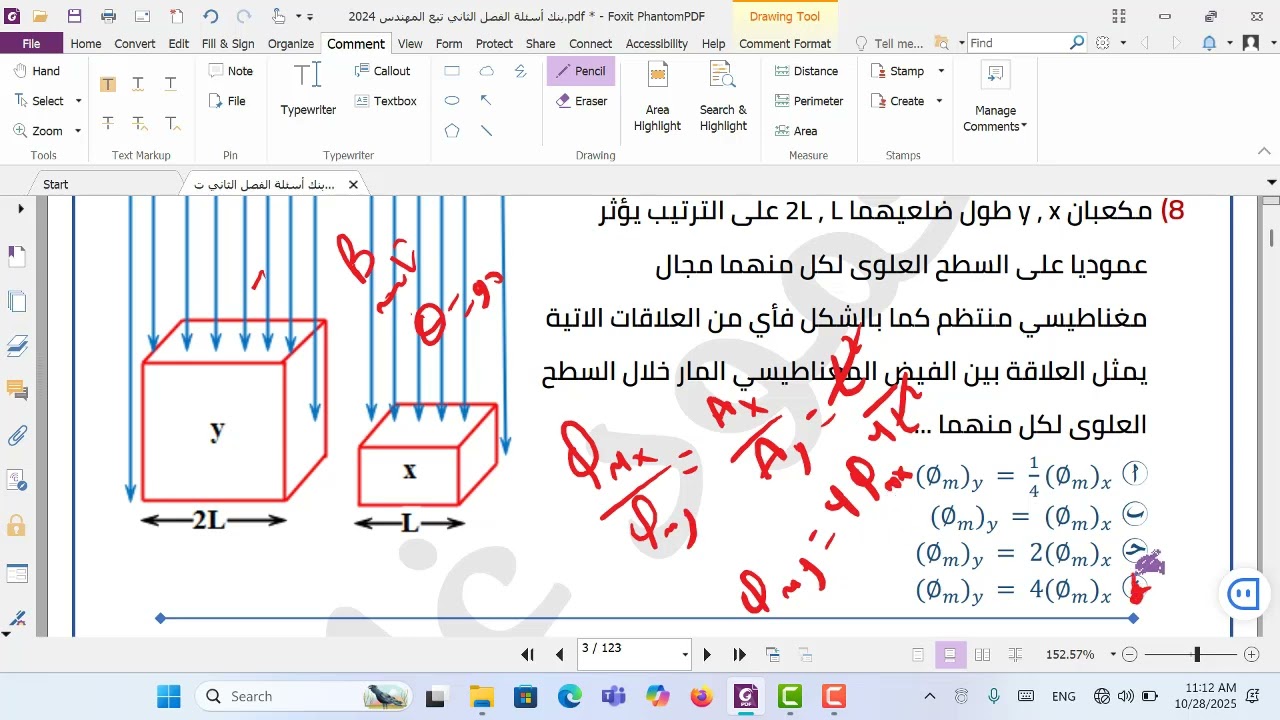This screenshot has width=1280, height=720.
Task: Switch to the Comment Format tab
Action: pos(785,43)
